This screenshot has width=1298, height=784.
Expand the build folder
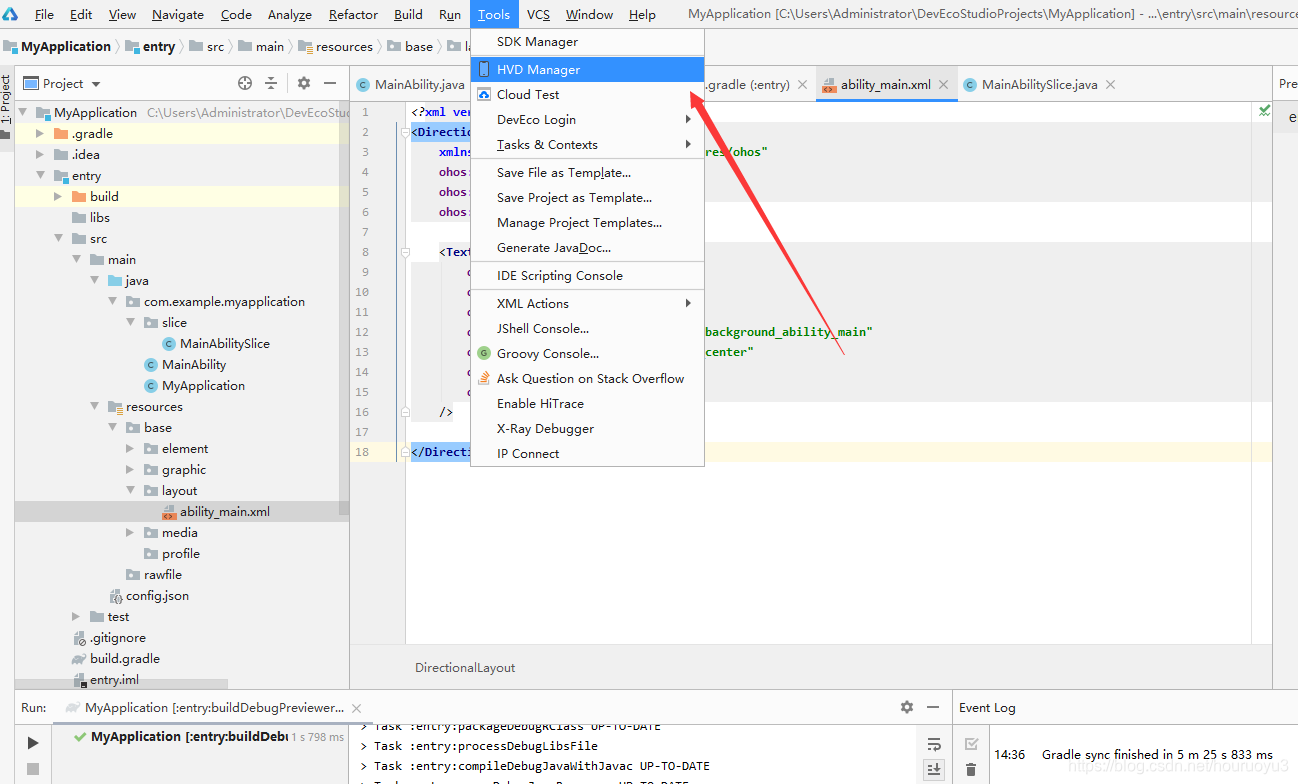[x=58, y=196]
